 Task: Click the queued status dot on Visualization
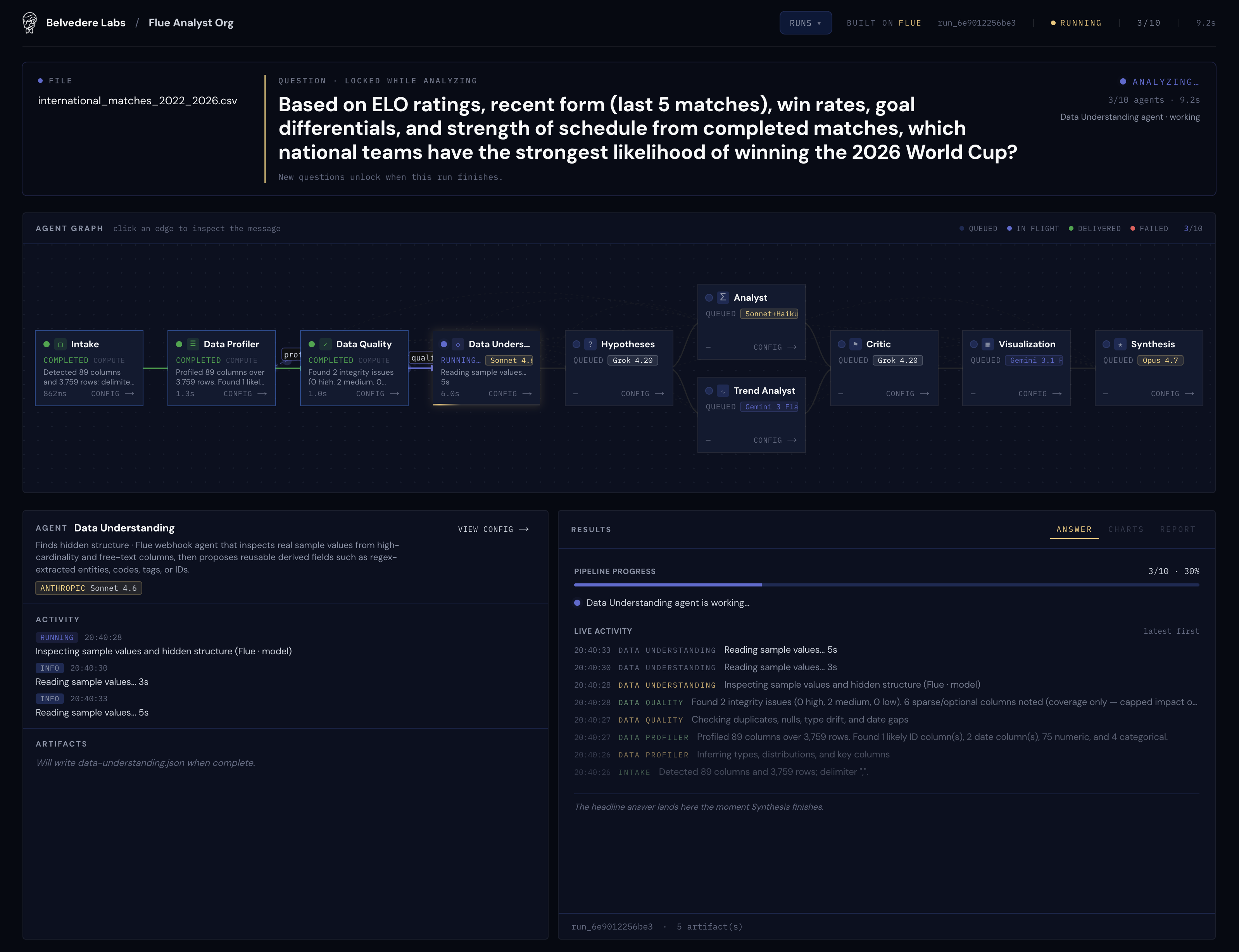click(x=974, y=345)
